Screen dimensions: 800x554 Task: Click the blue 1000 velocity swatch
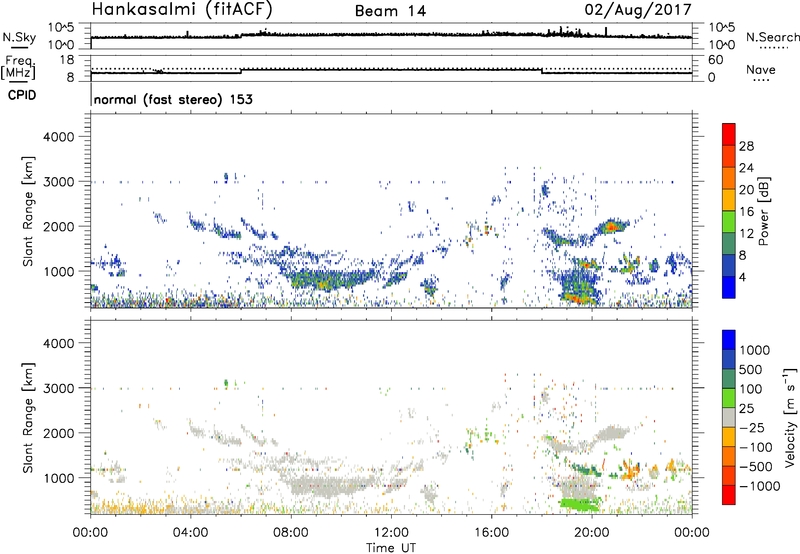pyautogui.click(x=729, y=340)
